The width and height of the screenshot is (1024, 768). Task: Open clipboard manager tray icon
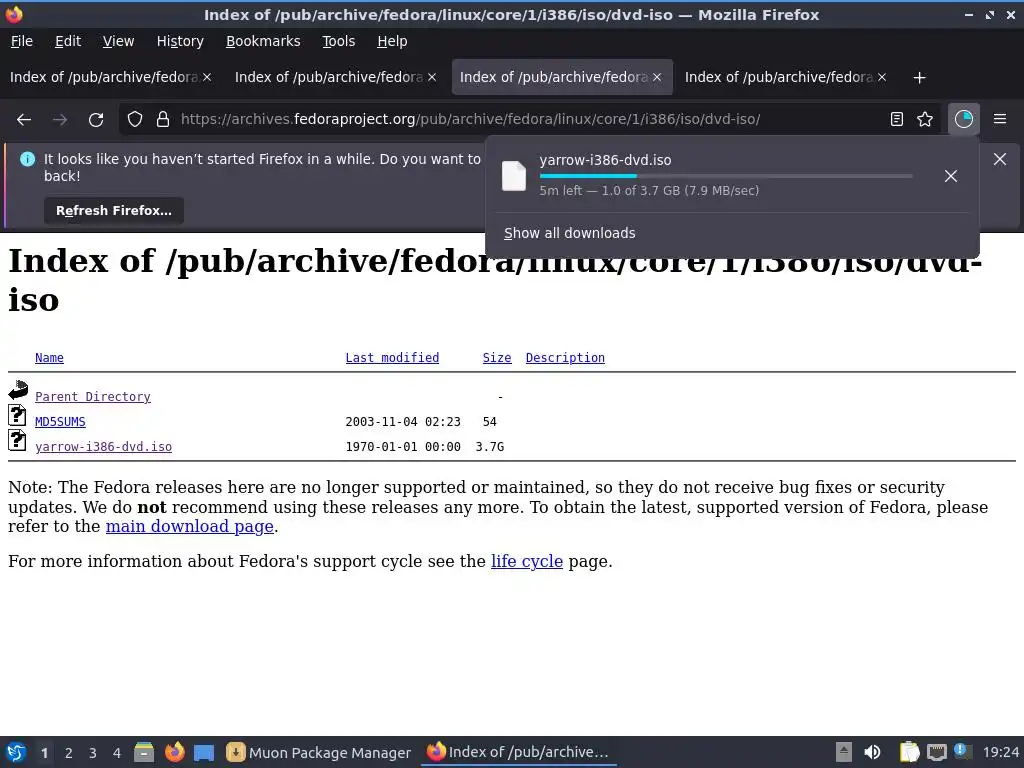(x=909, y=752)
